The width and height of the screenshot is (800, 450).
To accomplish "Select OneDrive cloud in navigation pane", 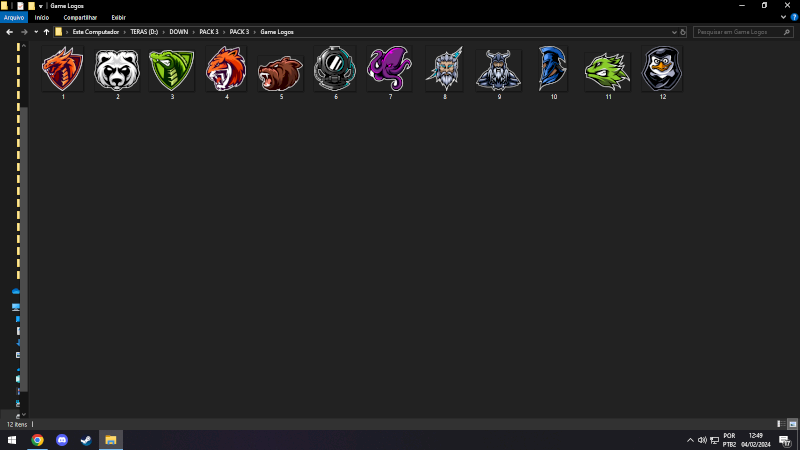I will pos(16,291).
